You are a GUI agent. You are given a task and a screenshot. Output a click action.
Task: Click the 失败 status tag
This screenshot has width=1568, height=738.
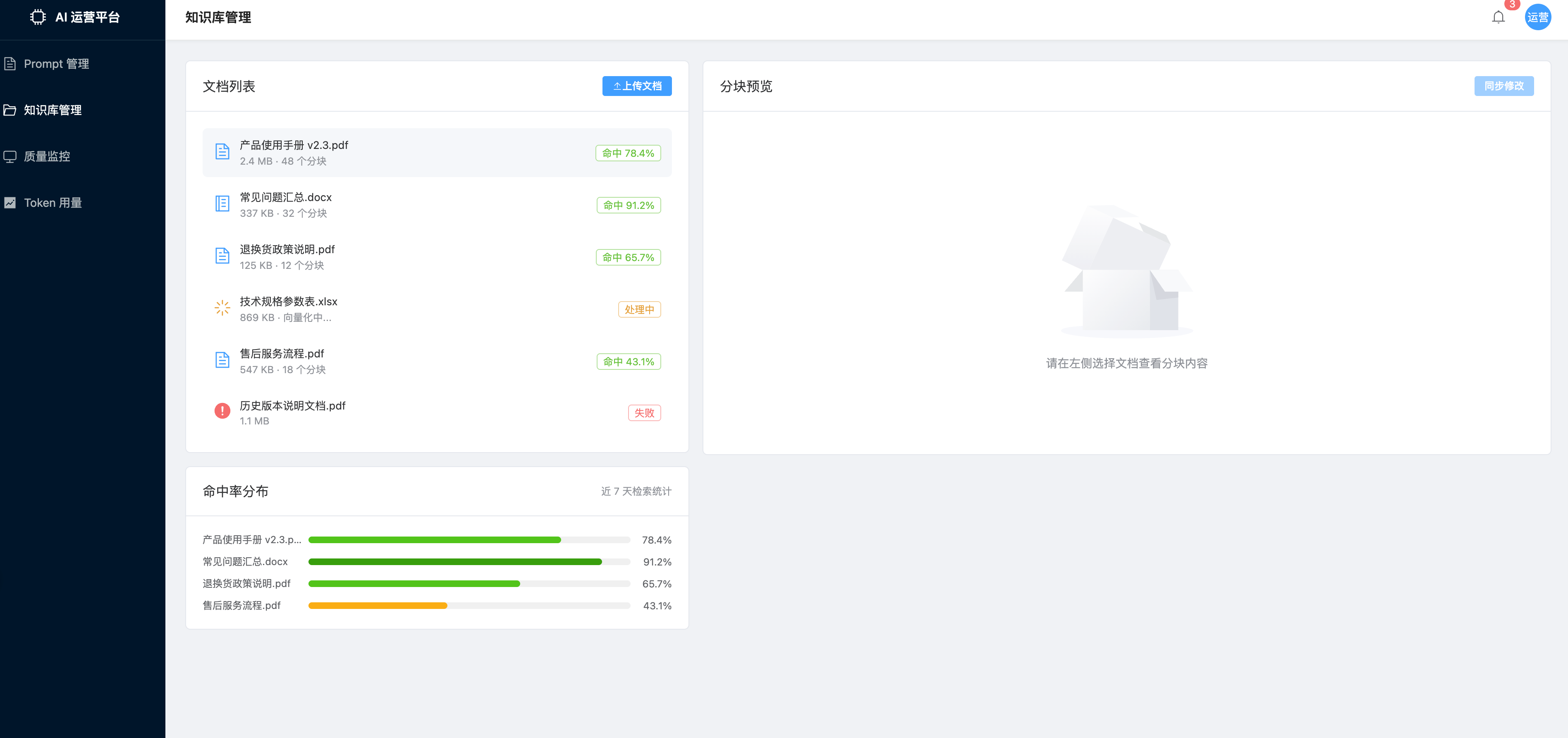tap(644, 413)
